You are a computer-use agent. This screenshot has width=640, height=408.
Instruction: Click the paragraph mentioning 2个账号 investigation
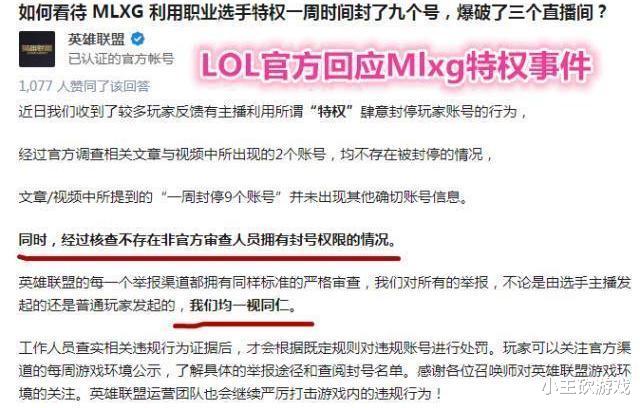256,155
